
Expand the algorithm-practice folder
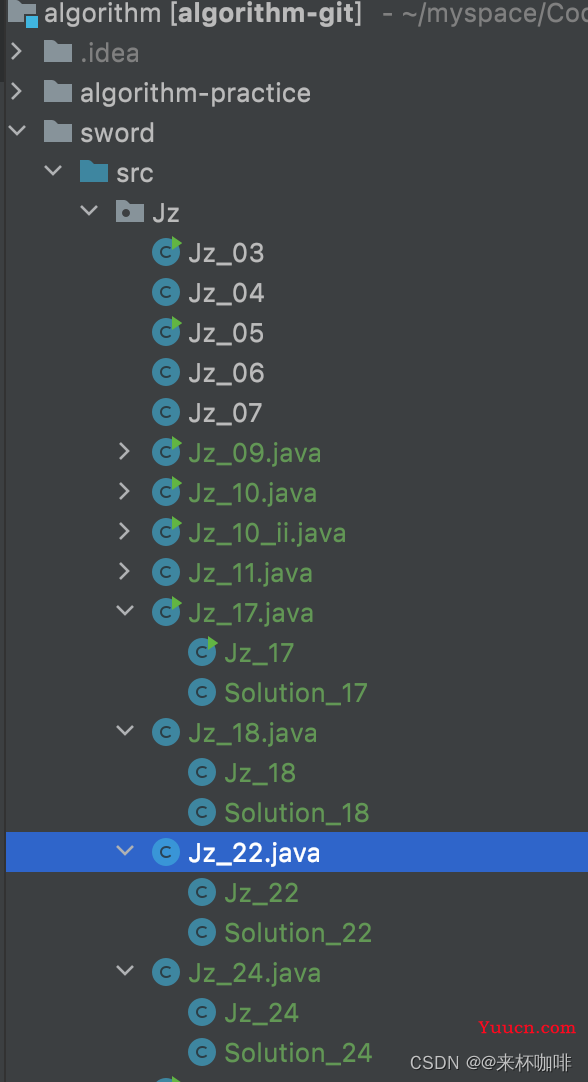click(x=17, y=92)
